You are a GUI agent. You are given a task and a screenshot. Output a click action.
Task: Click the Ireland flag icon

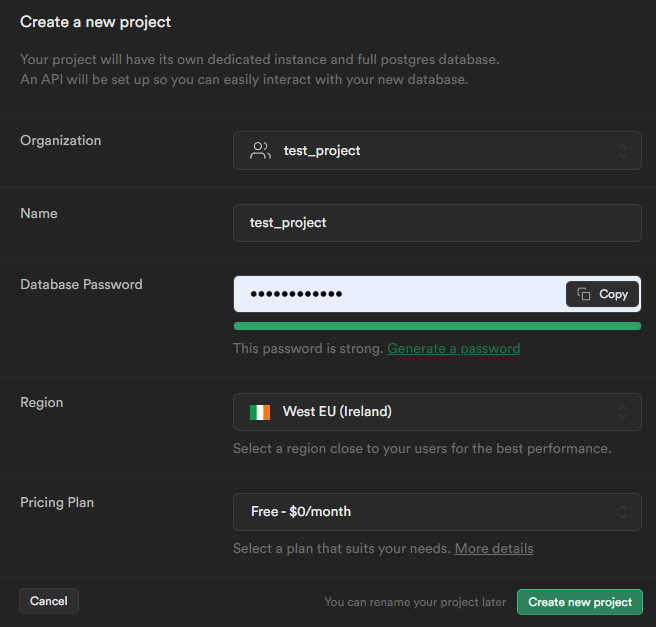260,412
